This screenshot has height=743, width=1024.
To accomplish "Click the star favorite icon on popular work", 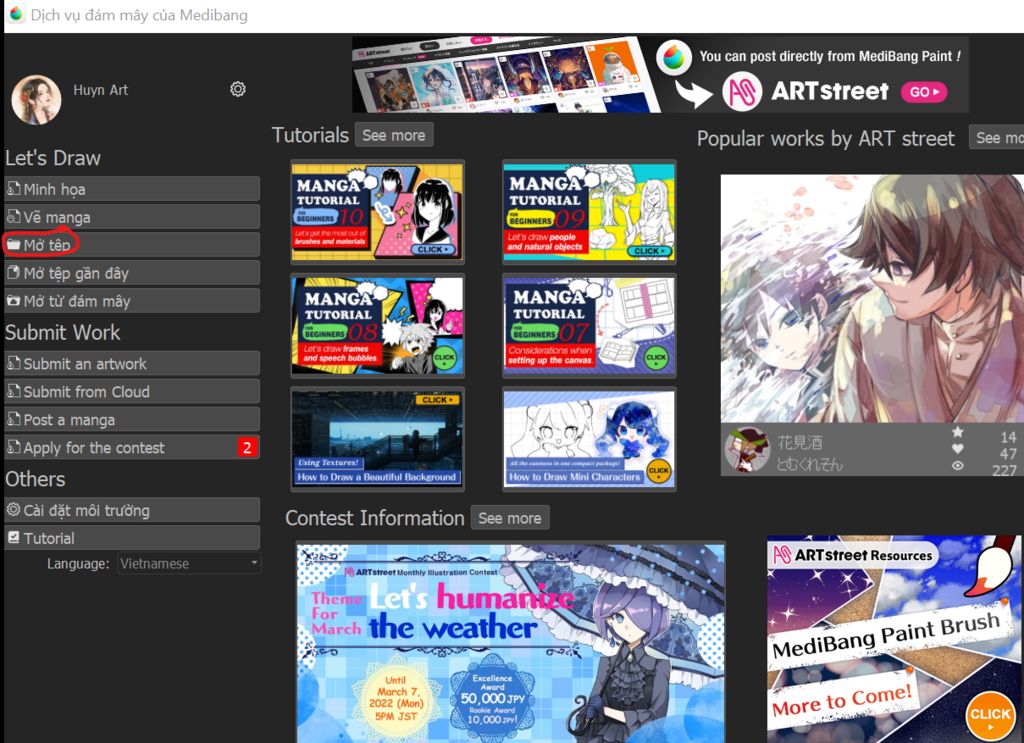I will click(x=957, y=432).
